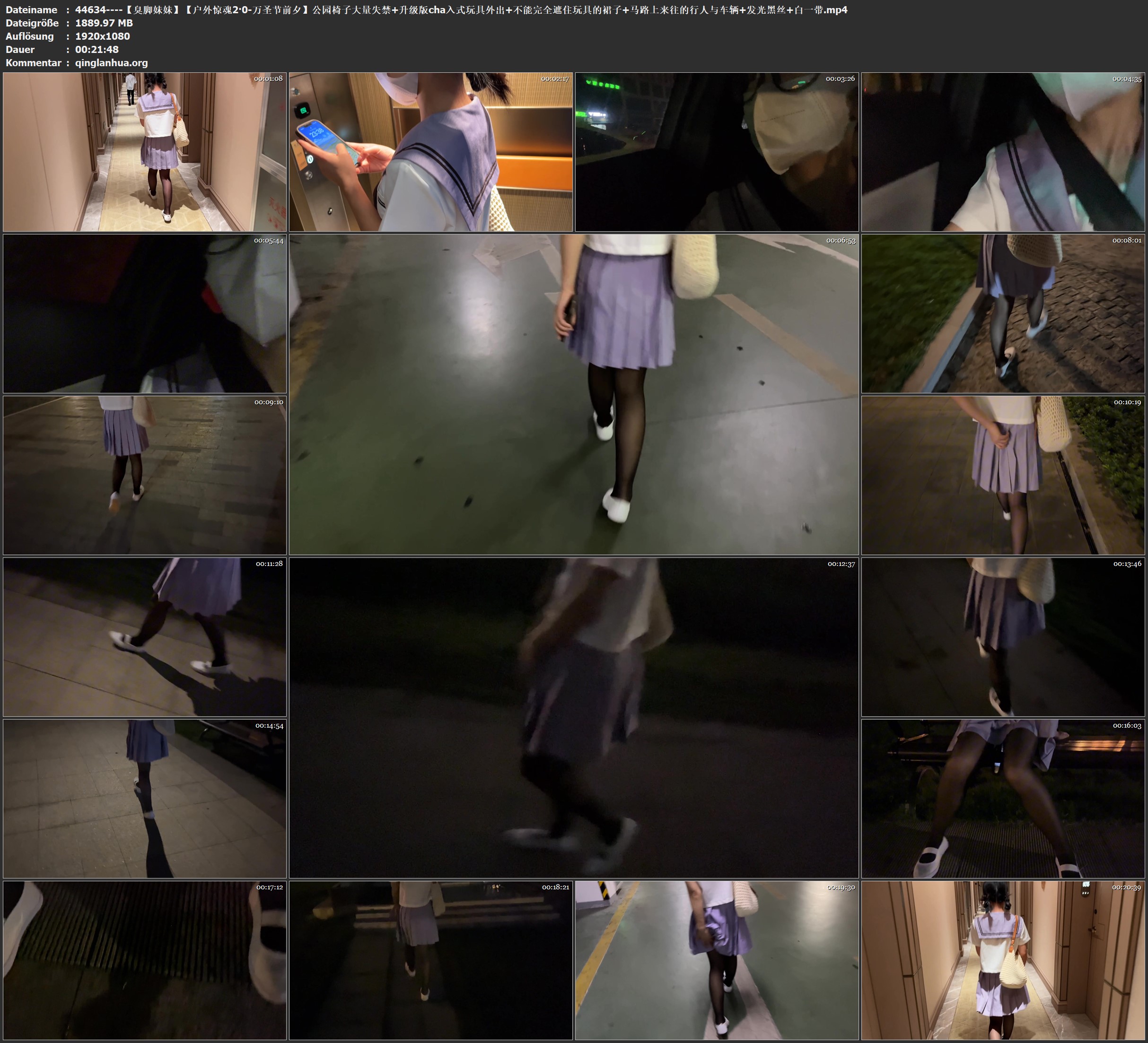Click the thumbnail timestamped 00:01:08

(x=145, y=151)
